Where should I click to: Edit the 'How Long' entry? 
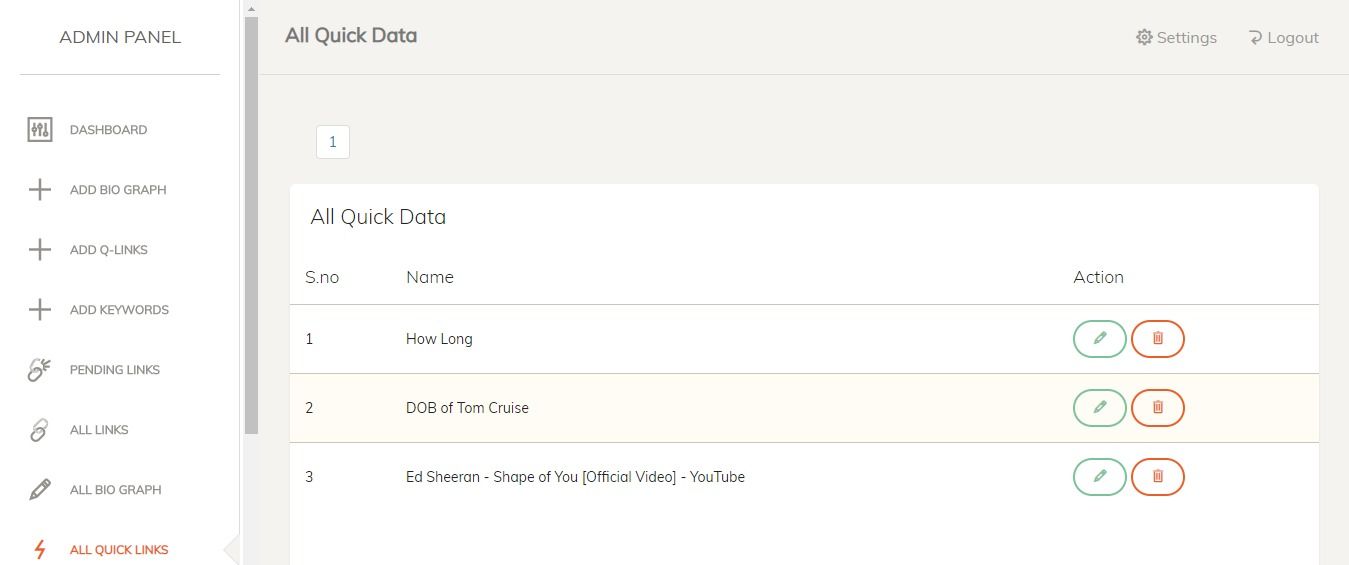click(x=1100, y=339)
